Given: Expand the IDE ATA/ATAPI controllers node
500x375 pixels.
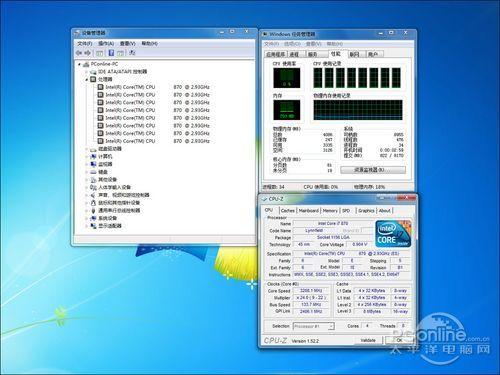Looking at the screenshot, I should [x=87, y=72].
